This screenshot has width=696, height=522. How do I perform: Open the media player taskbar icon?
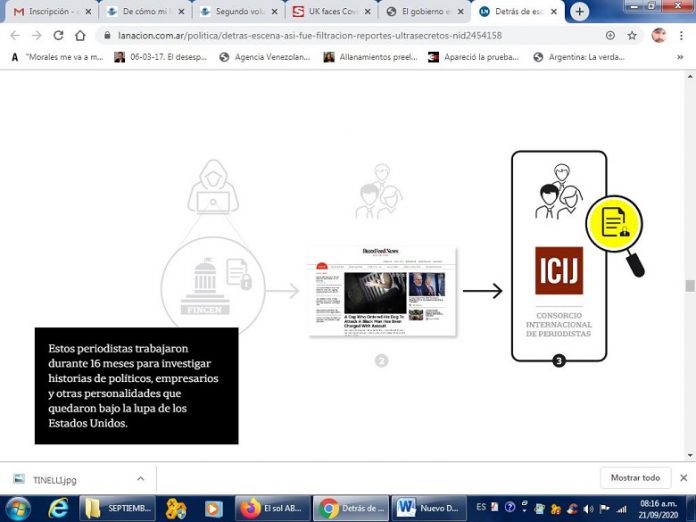[213, 509]
